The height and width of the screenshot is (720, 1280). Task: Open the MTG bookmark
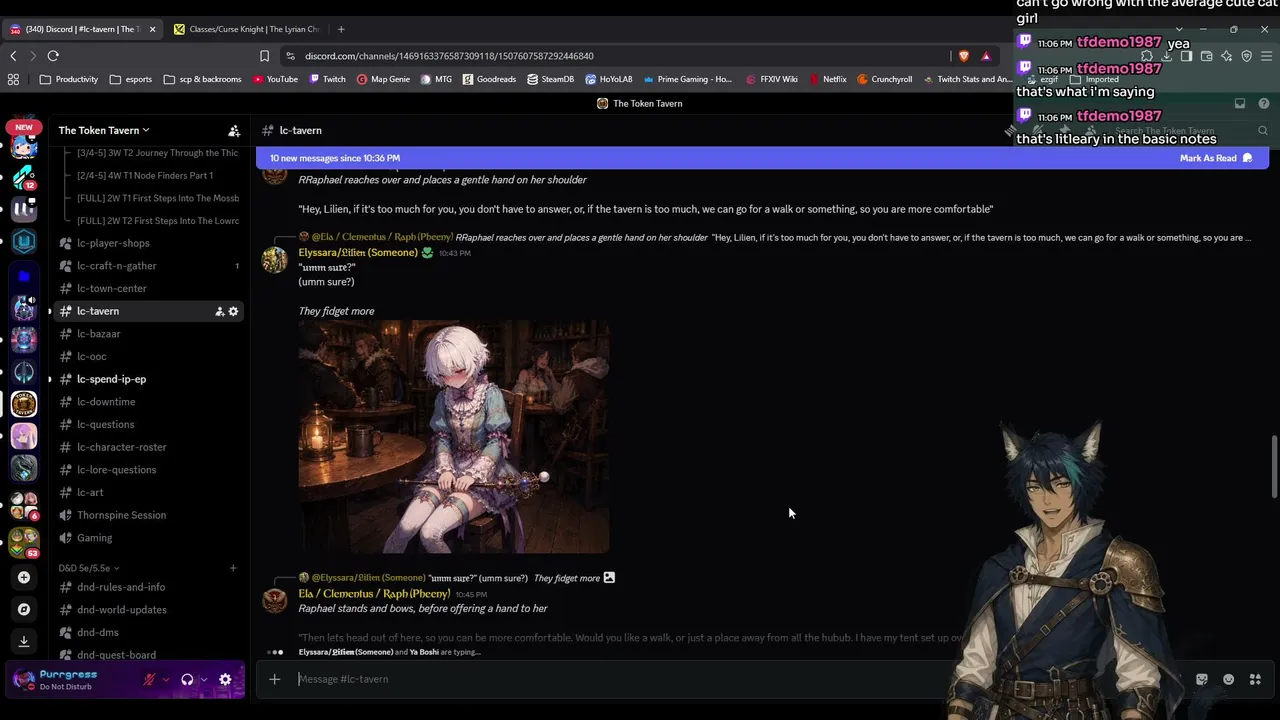click(x=437, y=79)
